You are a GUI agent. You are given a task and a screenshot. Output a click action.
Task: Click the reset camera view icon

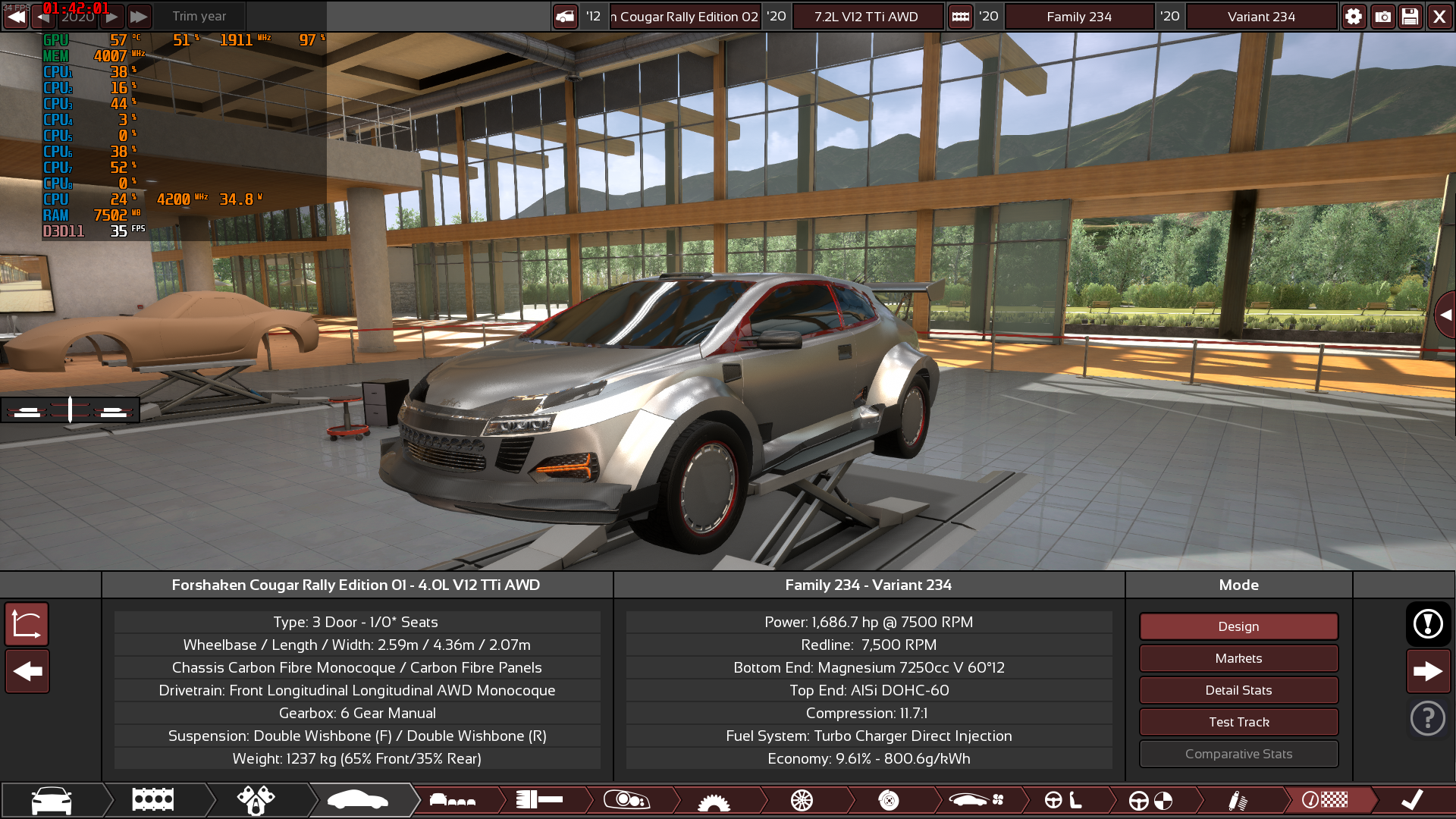coord(27,624)
